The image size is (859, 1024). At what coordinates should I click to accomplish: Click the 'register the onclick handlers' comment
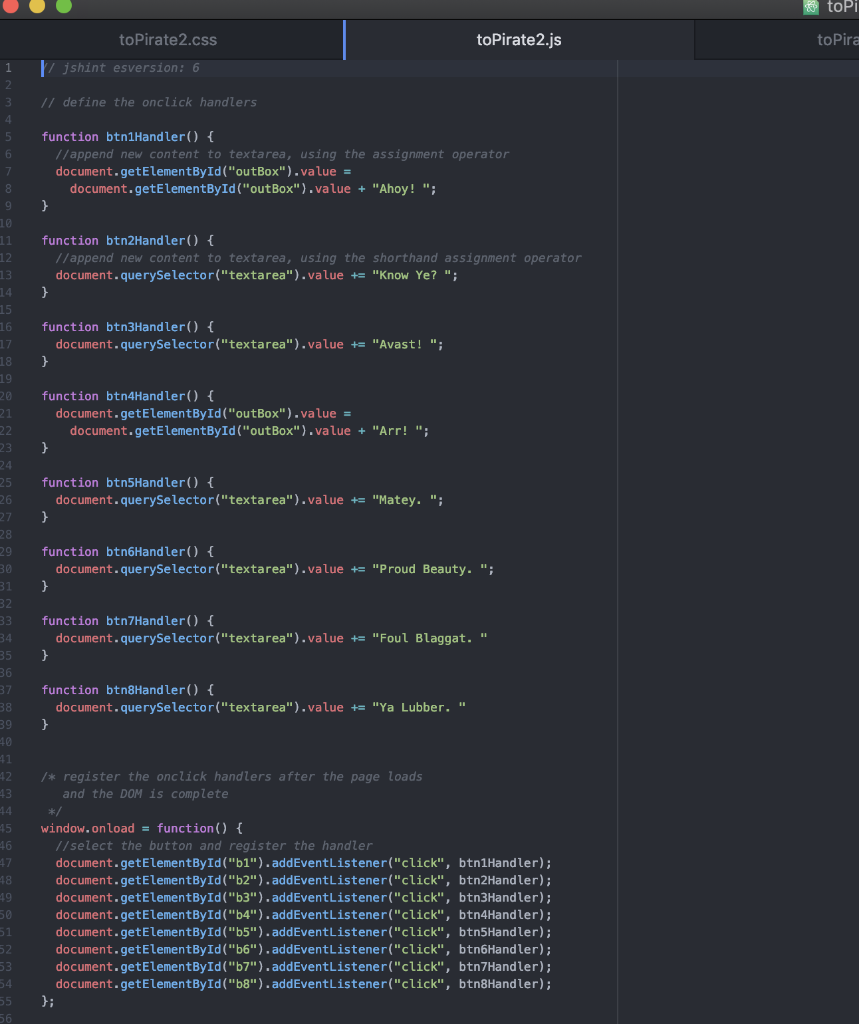click(x=232, y=777)
